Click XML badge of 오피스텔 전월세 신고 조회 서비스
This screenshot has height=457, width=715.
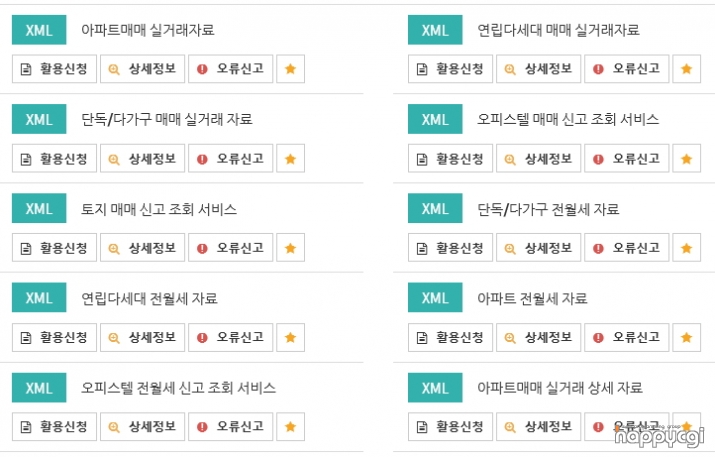pos(39,388)
